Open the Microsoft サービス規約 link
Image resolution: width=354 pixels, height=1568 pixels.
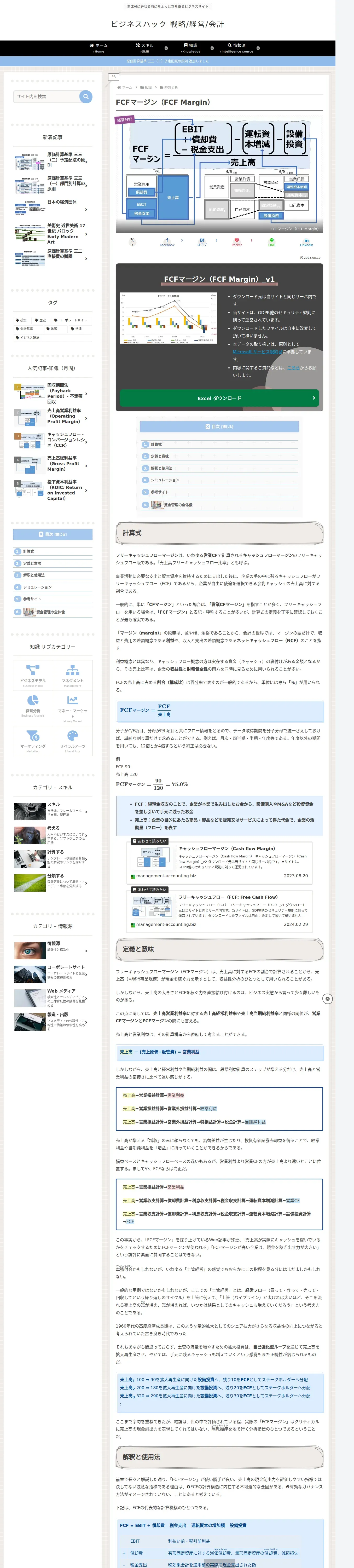(257, 352)
